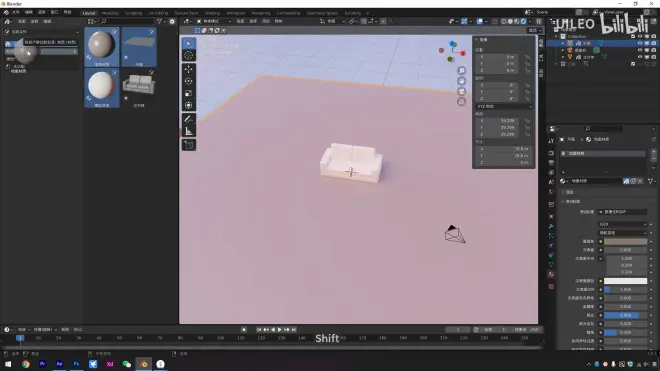Open the Object Mode dropdown
The image size is (660, 371).
tap(214, 21)
